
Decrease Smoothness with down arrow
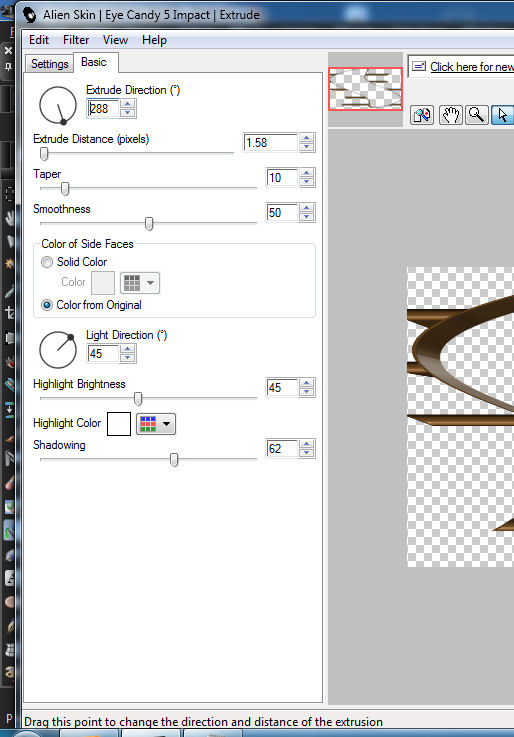307,217
